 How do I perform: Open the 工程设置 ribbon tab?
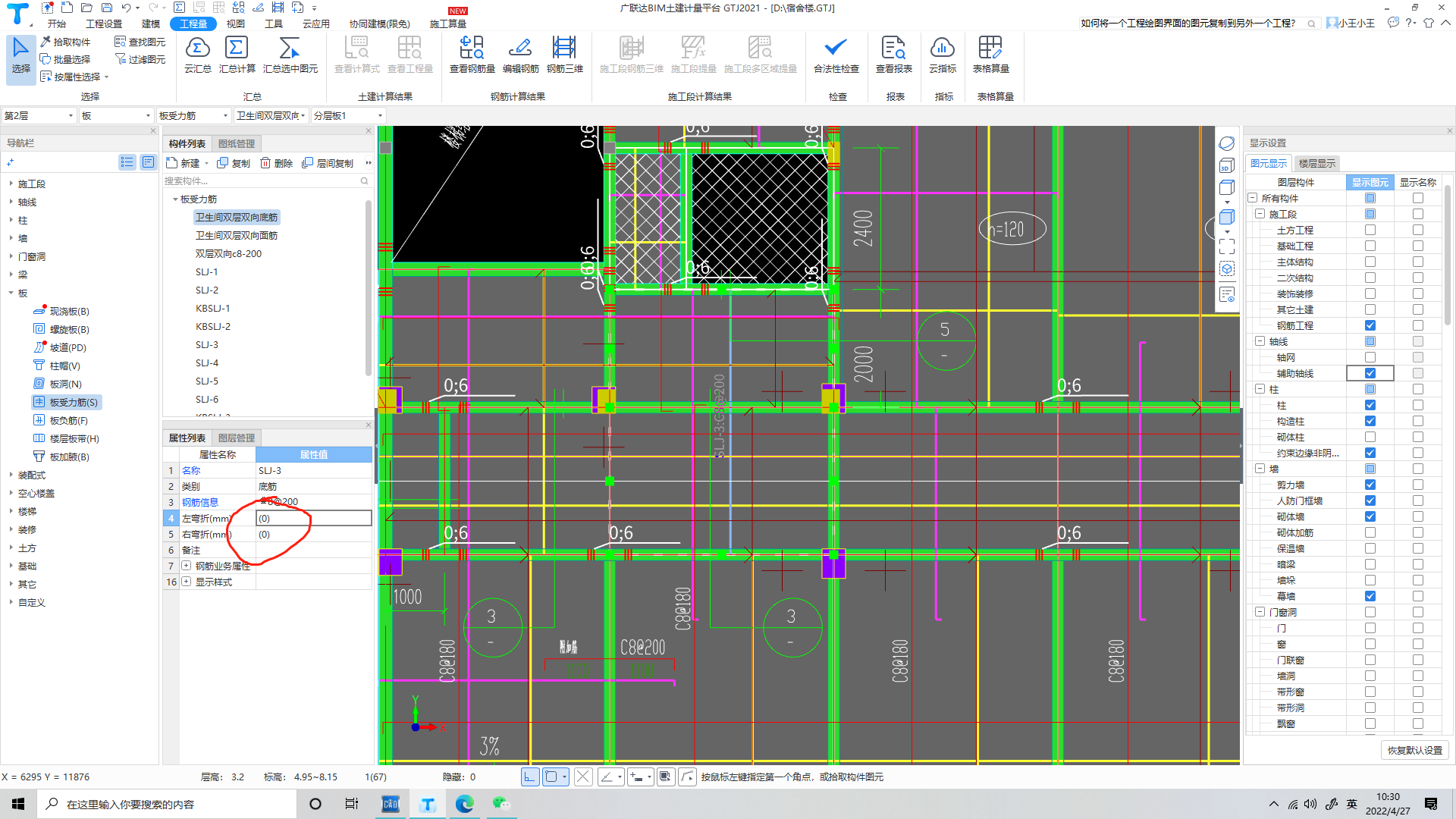104,24
